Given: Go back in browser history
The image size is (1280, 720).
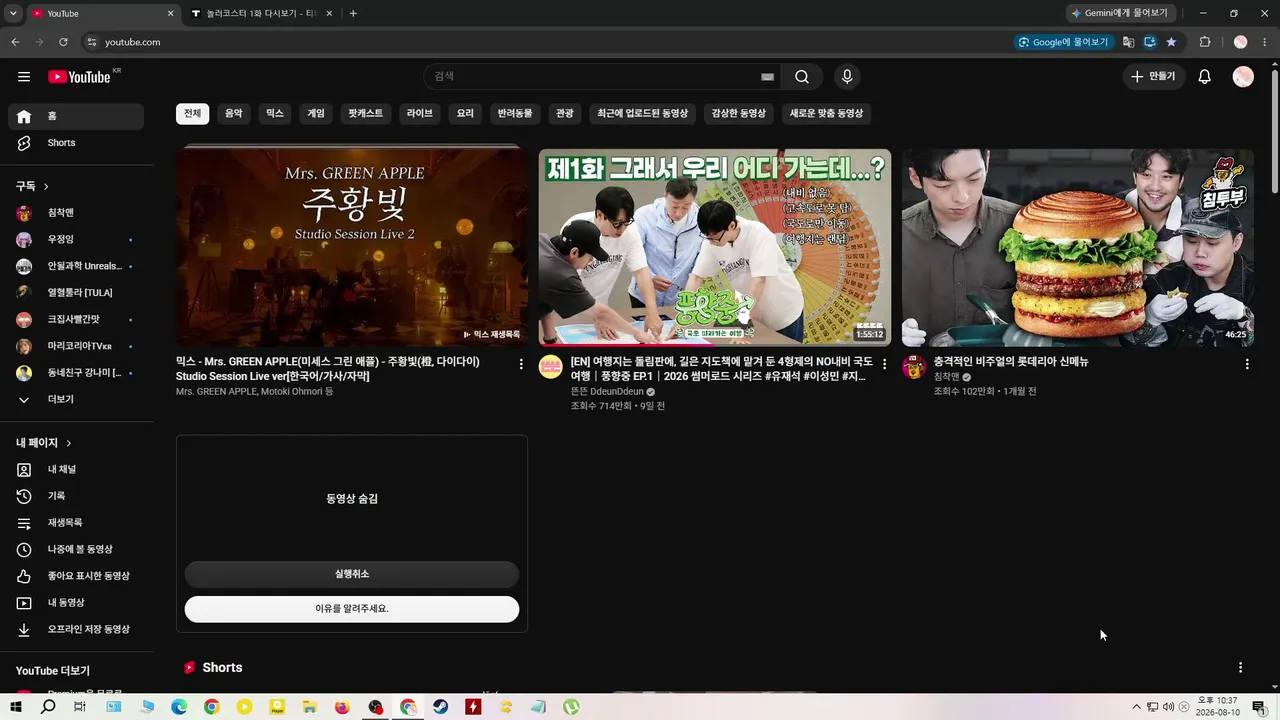Looking at the screenshot, I should (x=15, y=42).
